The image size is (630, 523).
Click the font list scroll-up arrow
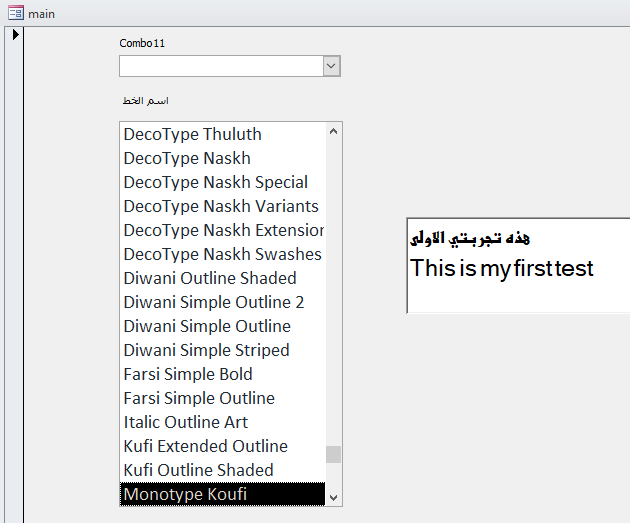tap(333, 131)
